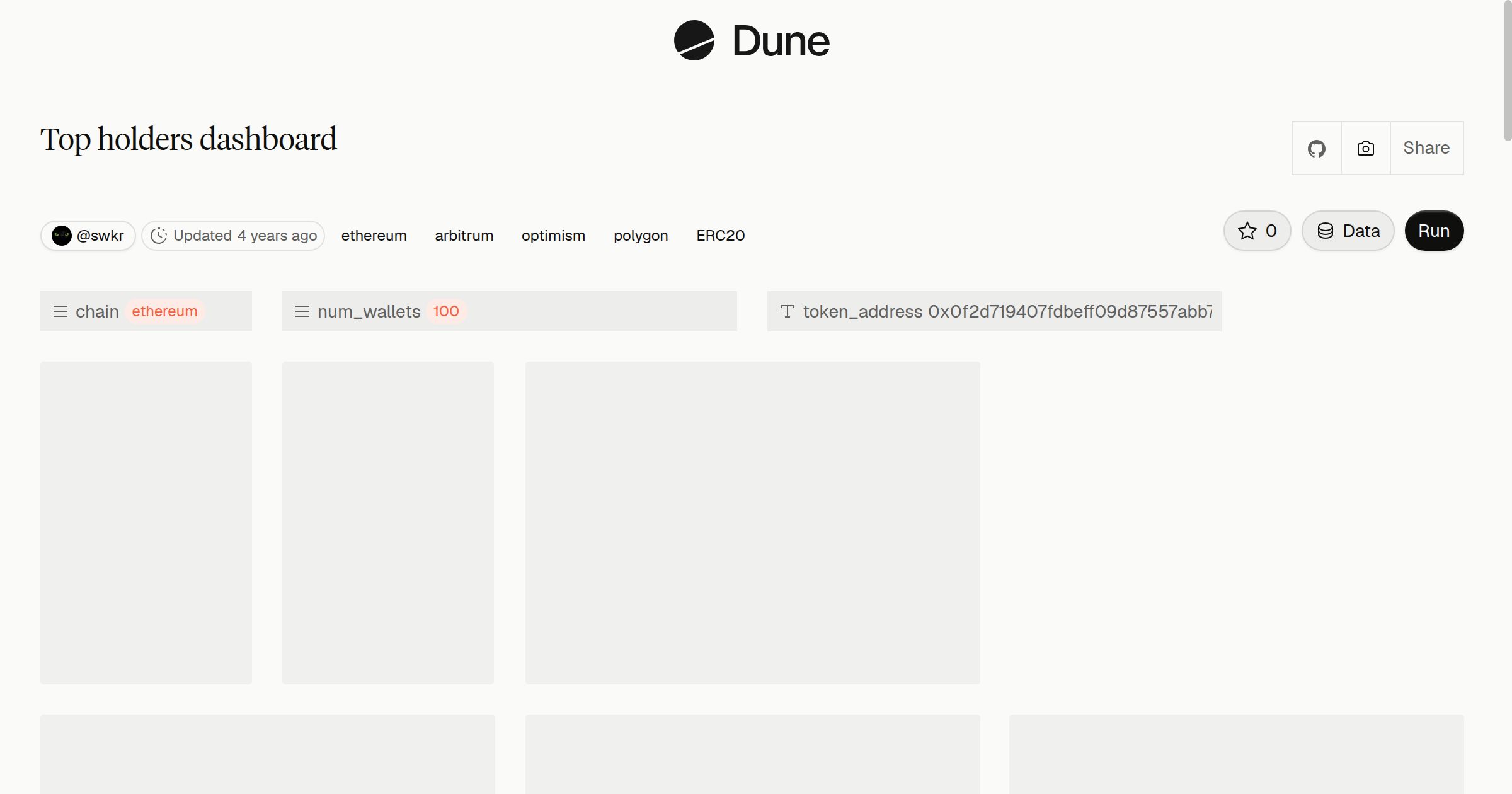1512x794 pixels.
Task: Click the @swkr avatar image
Action: click(62, 236)
